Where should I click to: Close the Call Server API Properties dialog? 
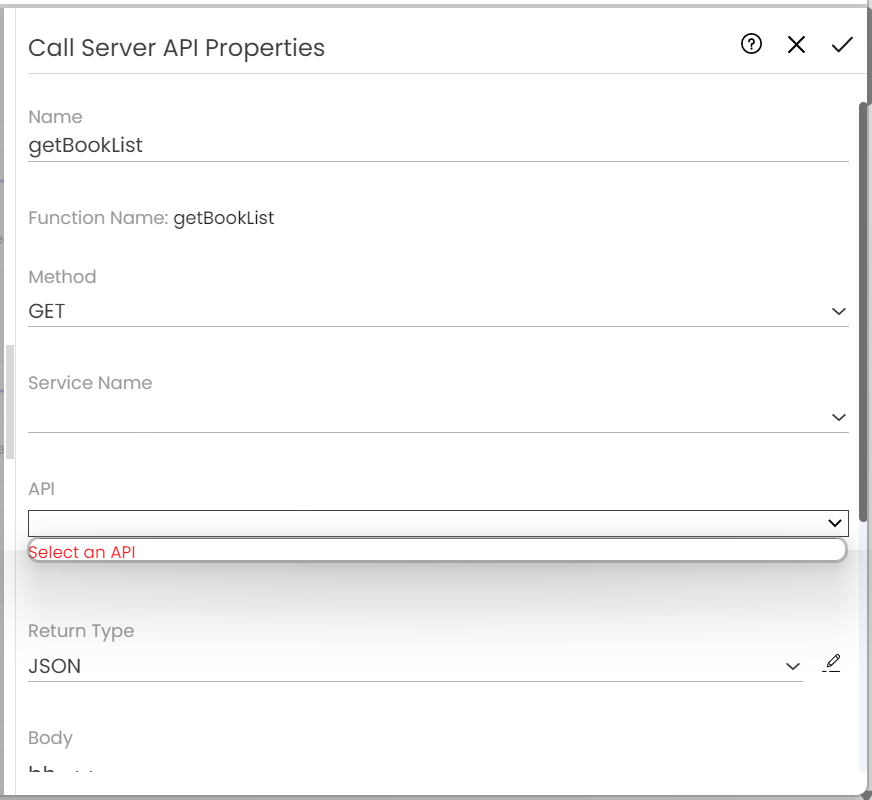coord(796,44)
